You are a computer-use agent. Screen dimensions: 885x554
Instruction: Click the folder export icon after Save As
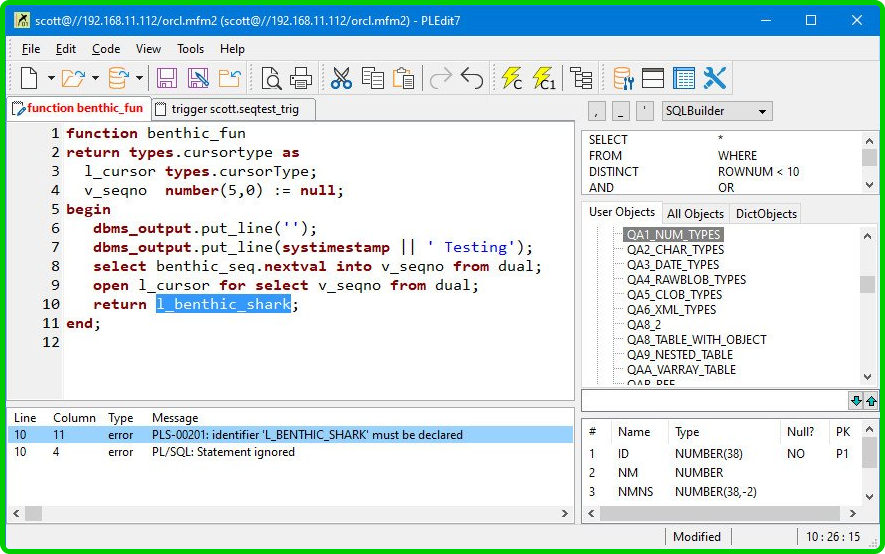[x=230, y=78]
